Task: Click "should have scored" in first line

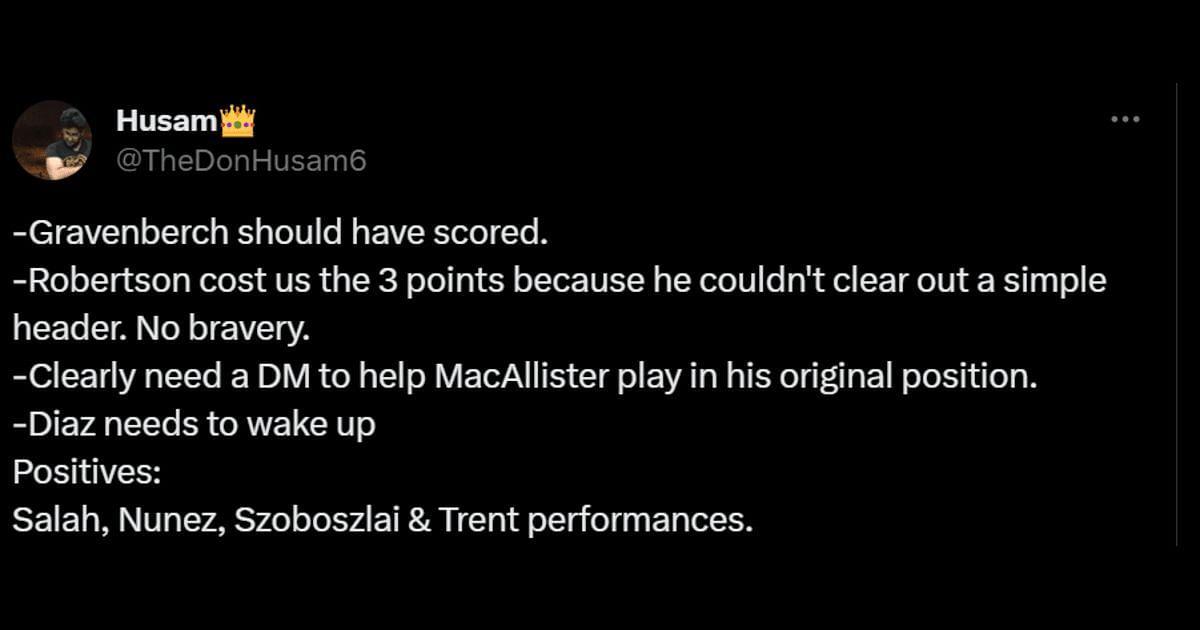Action: tap(391, 233)
